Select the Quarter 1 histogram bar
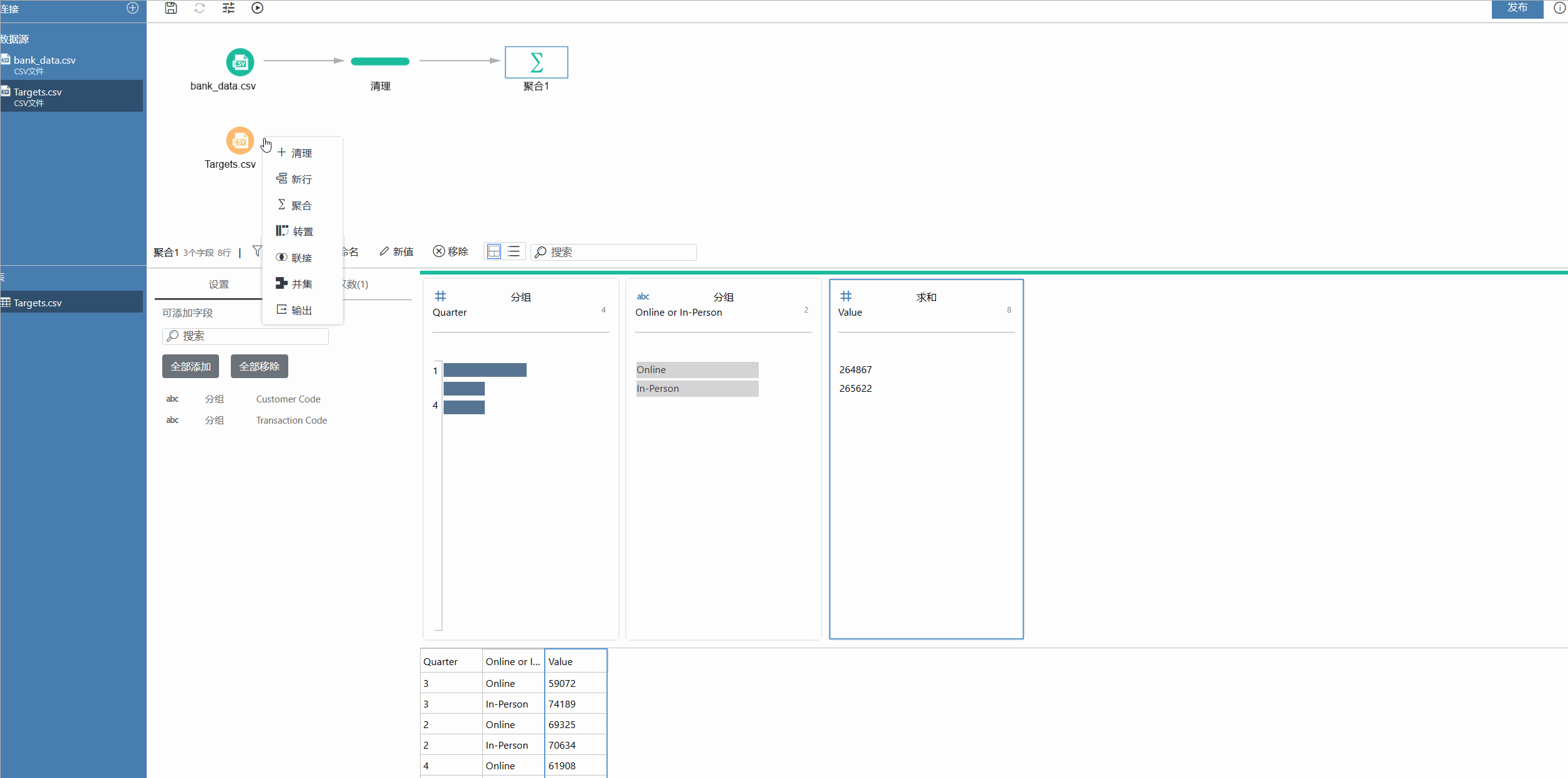This screenshot has width=1568, height=778. point(485,370)
